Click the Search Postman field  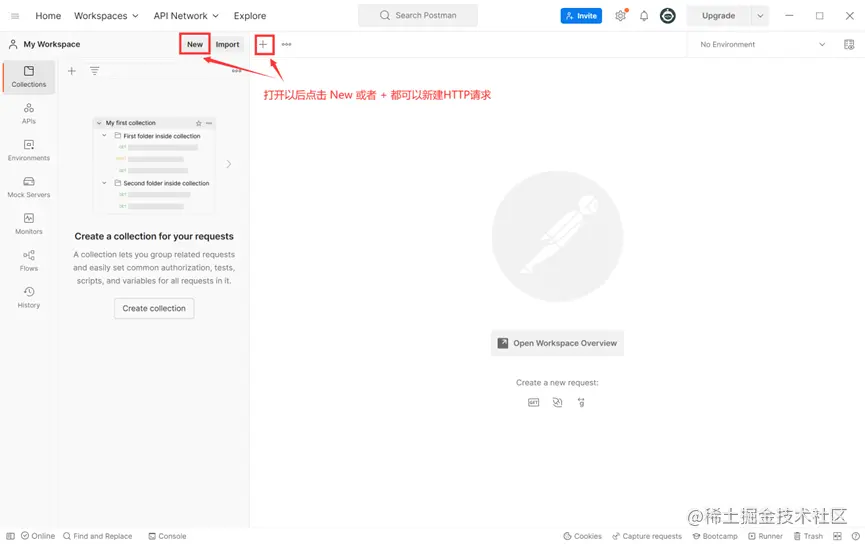(418, 15)
